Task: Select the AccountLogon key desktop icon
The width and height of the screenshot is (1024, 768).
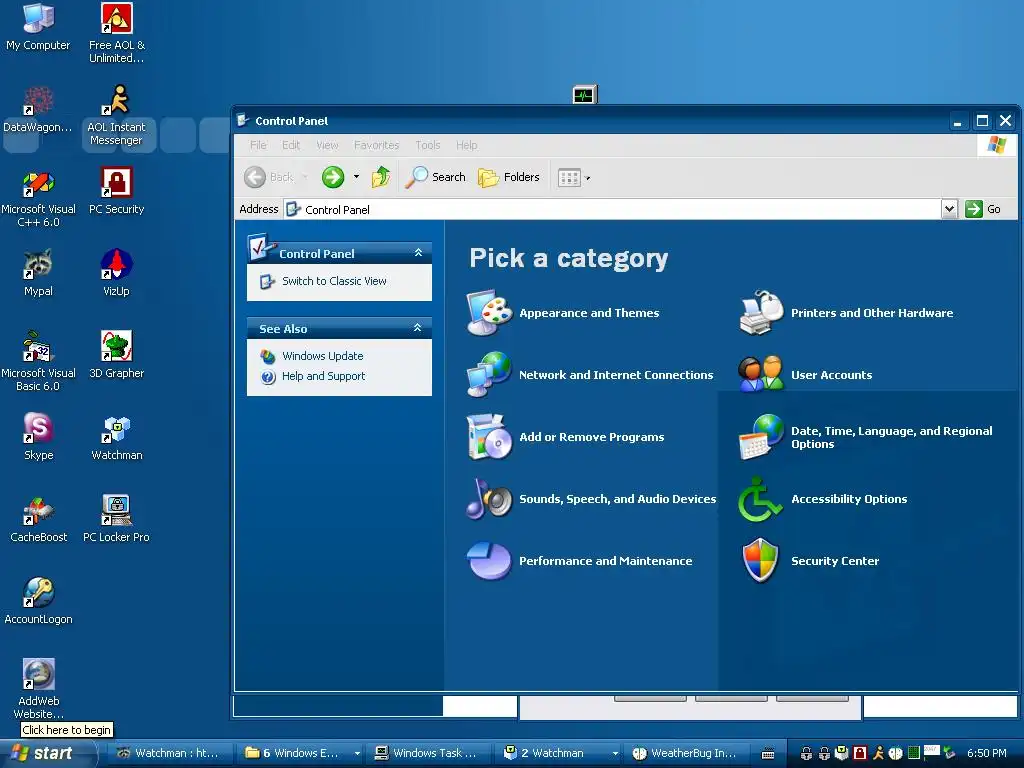Action: (x=38, y=601)
